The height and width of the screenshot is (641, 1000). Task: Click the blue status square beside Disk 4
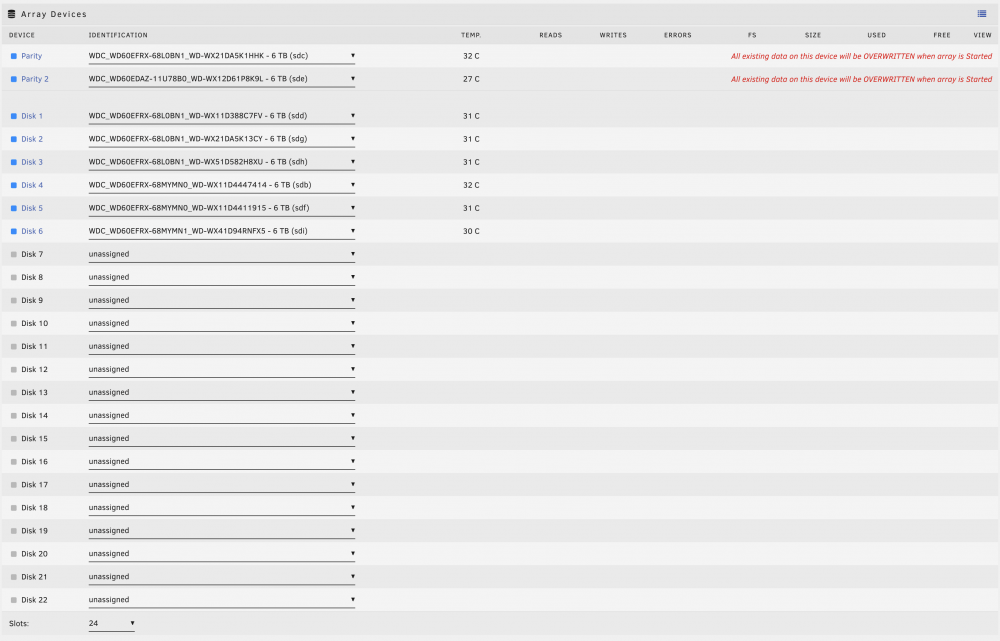click(x=14, y=185)
